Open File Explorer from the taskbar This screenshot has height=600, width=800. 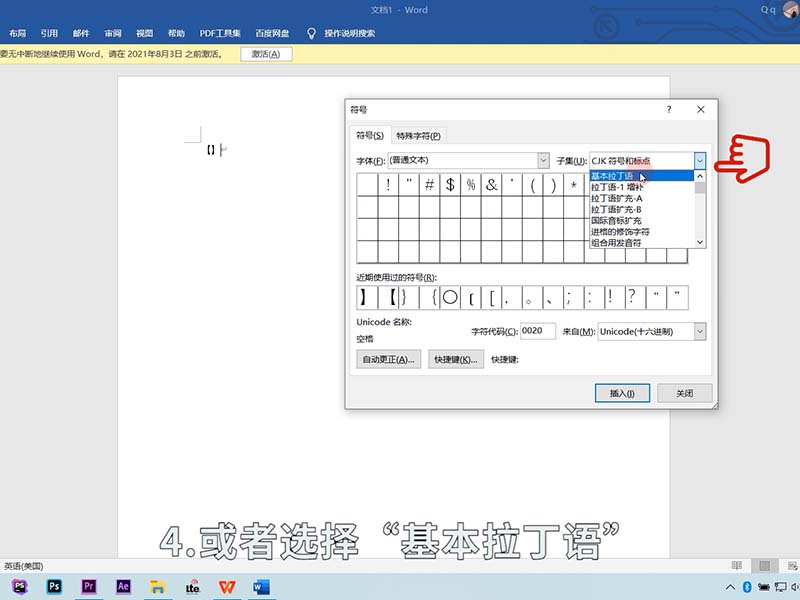pos(158,587)
